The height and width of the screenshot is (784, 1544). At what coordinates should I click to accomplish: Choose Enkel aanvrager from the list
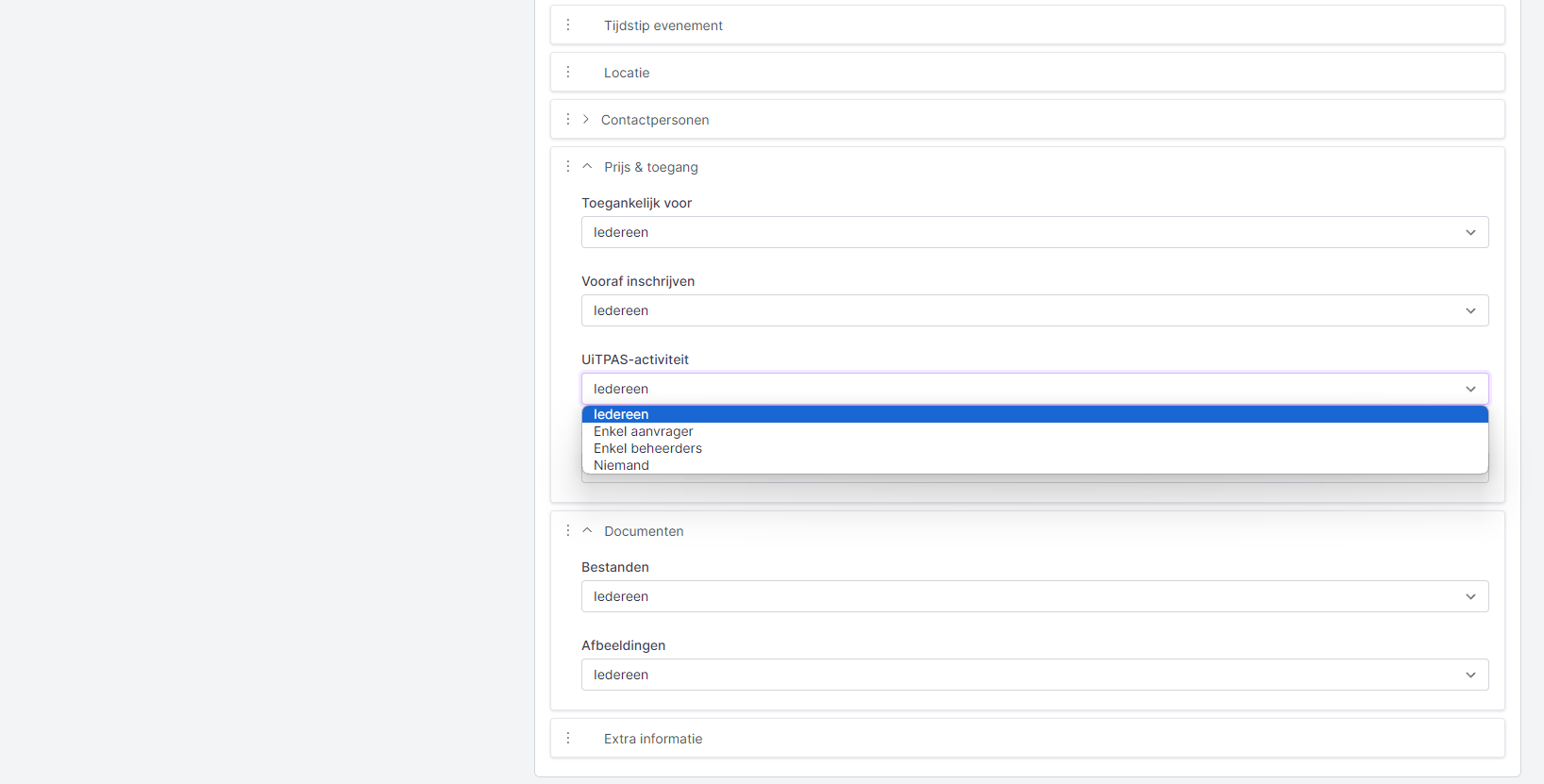coord(644,431)
